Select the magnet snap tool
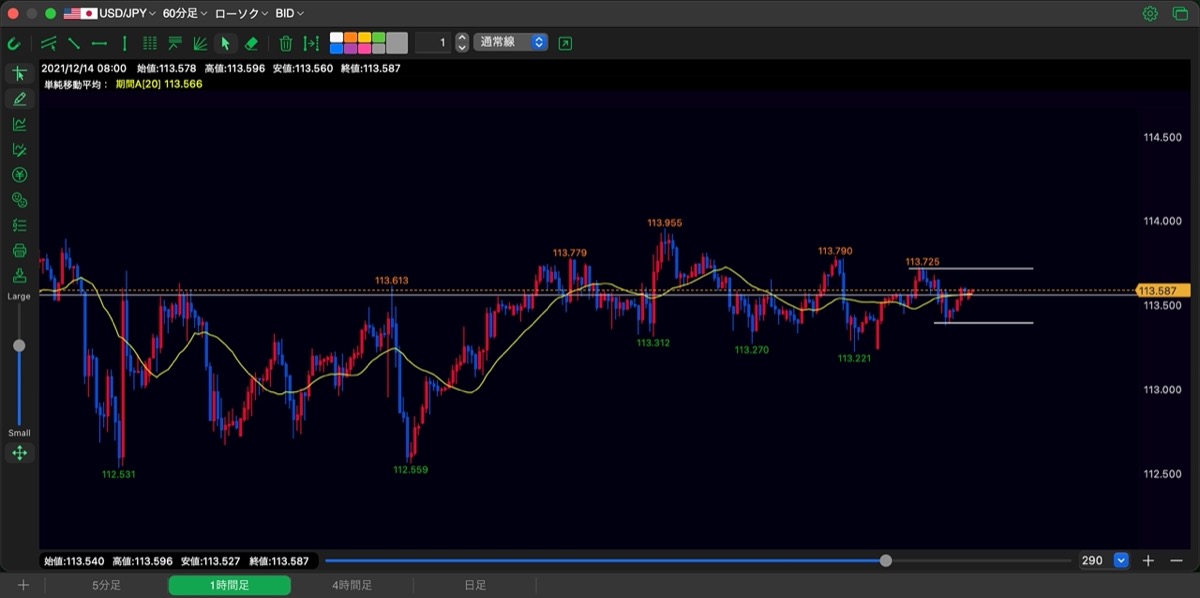The width and height of the screenshot is (1200, 598). pos(14,43)
